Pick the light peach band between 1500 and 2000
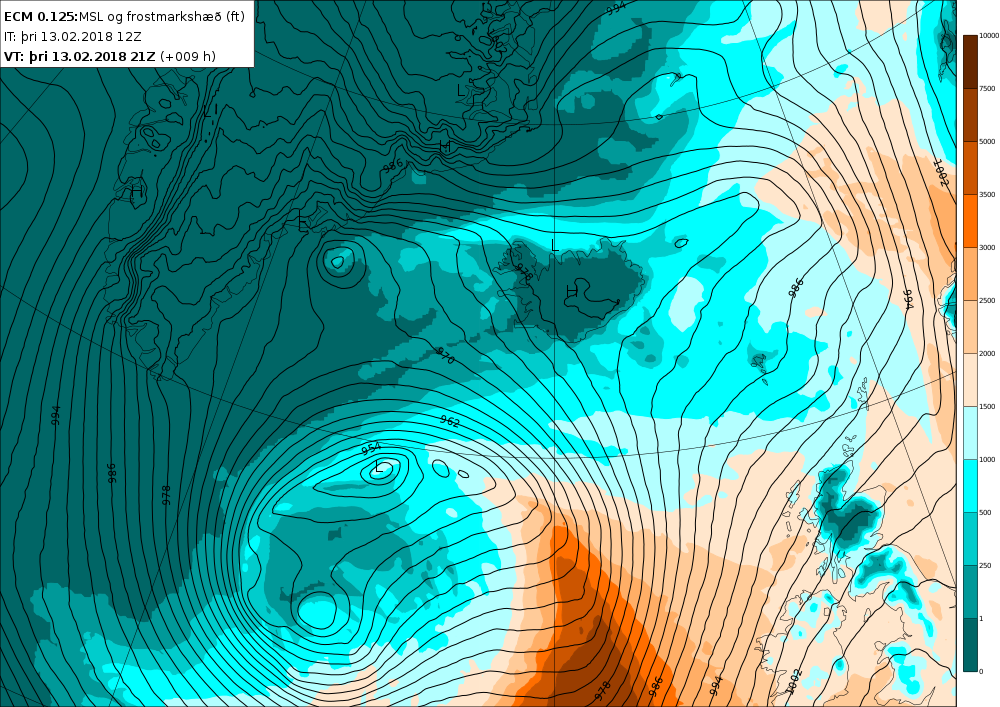Image resolution: width=1000 pixels, height=707 pixels. click(x=970, y=379)
